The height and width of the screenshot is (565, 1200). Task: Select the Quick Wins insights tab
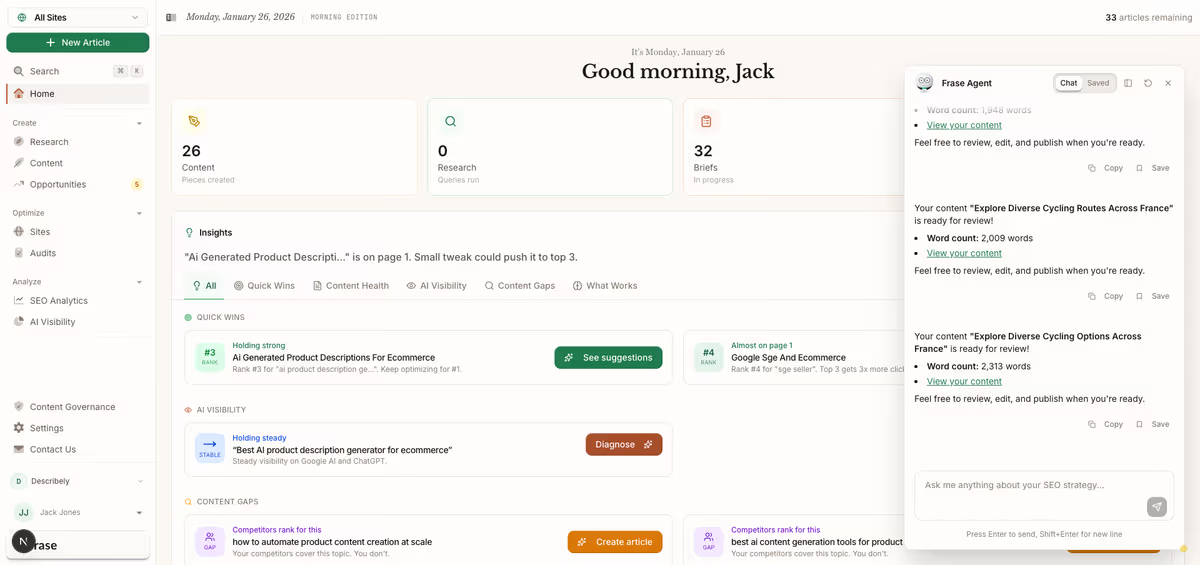coord(264,286)
